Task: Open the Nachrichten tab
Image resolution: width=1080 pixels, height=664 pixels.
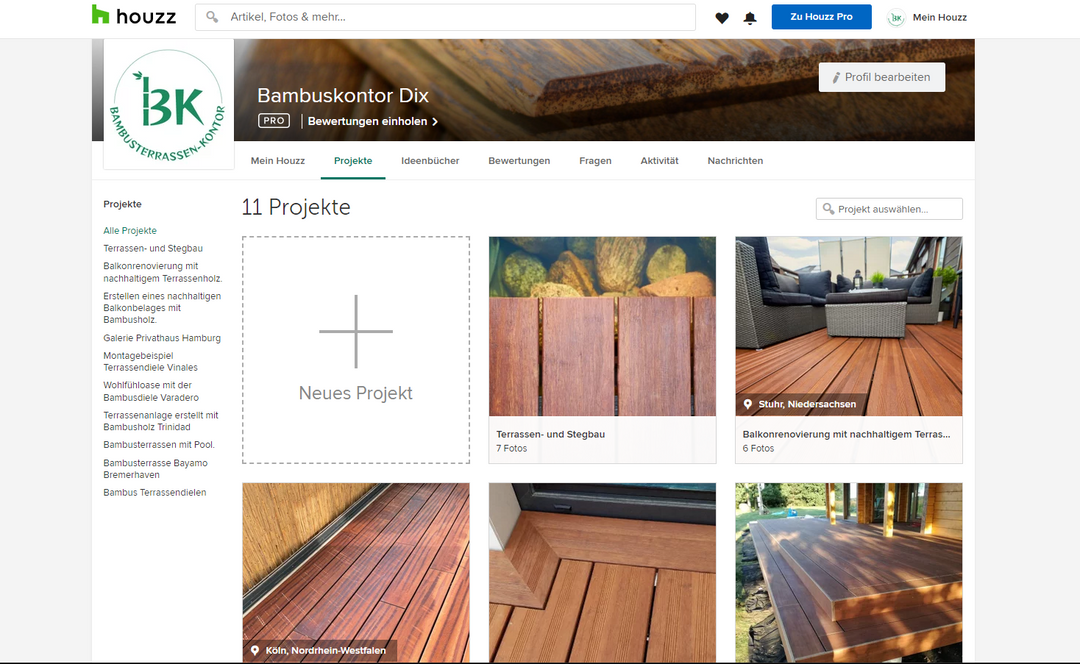Action: click(735, 161)
